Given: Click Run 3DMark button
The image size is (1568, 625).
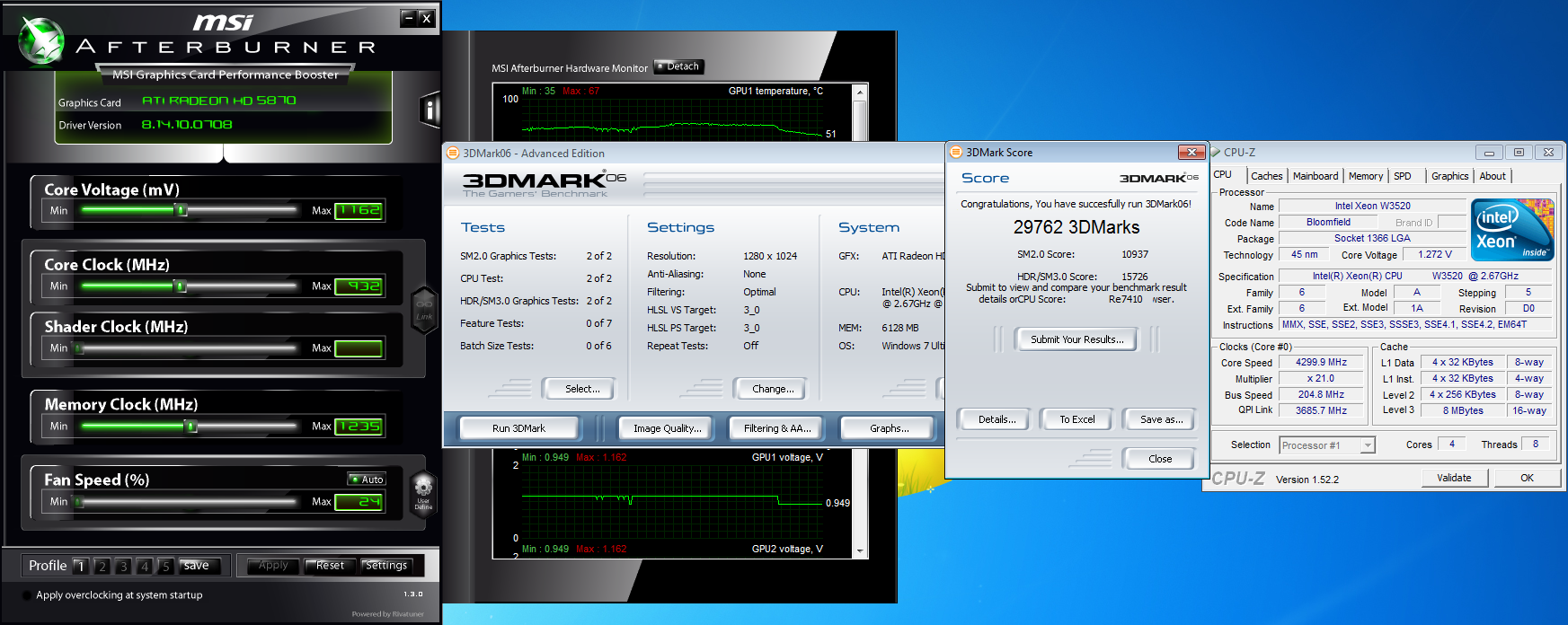Looking at the screenshot, I should [518, 428].
